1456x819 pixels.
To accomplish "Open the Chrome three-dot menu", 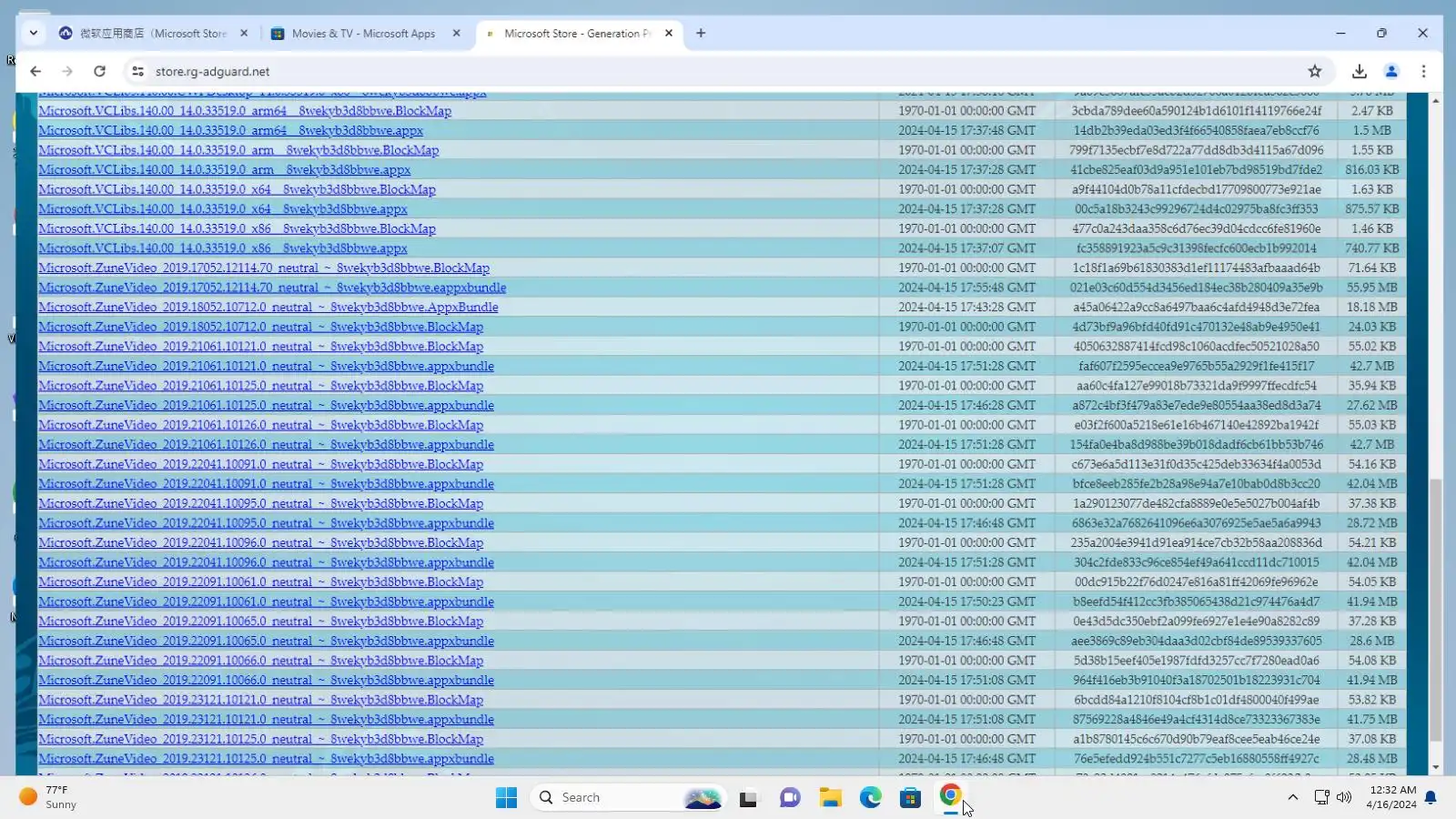I will tap(1424, 71).
